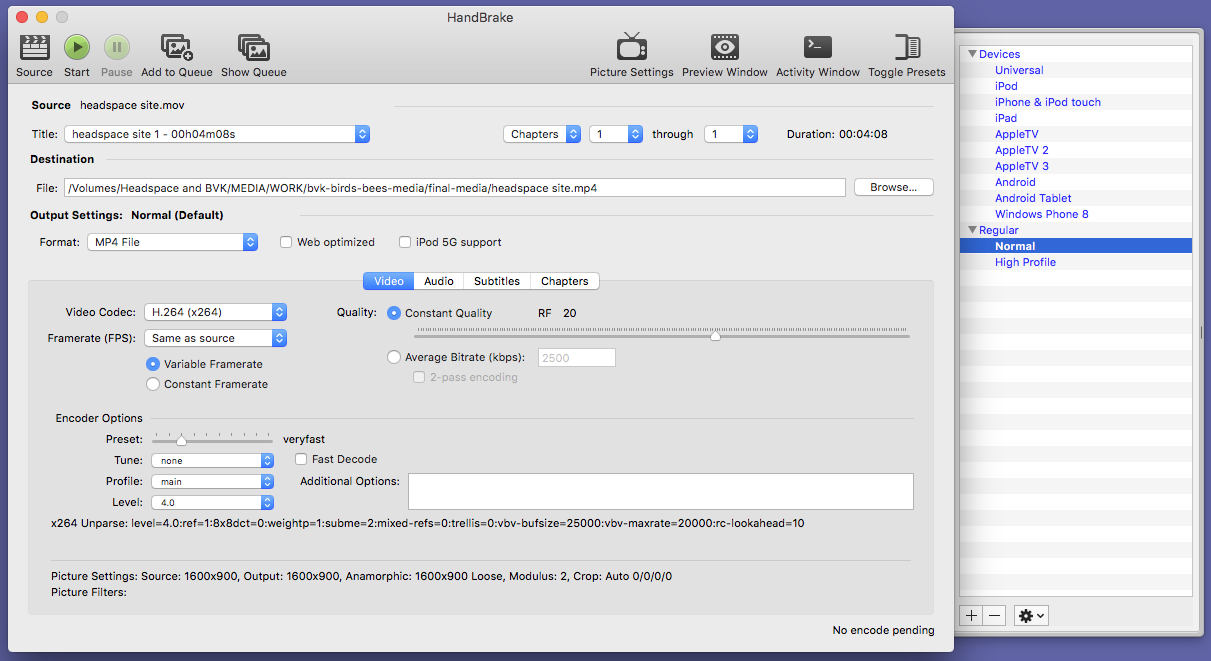Select the iPod preset
The width and height of the screenshot is (1211, 661).
1006,86
